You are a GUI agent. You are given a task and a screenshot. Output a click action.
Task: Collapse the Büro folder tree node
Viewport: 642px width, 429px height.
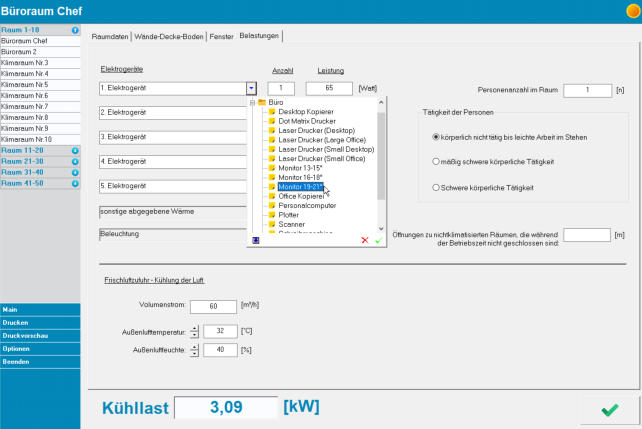pos(251,102)
